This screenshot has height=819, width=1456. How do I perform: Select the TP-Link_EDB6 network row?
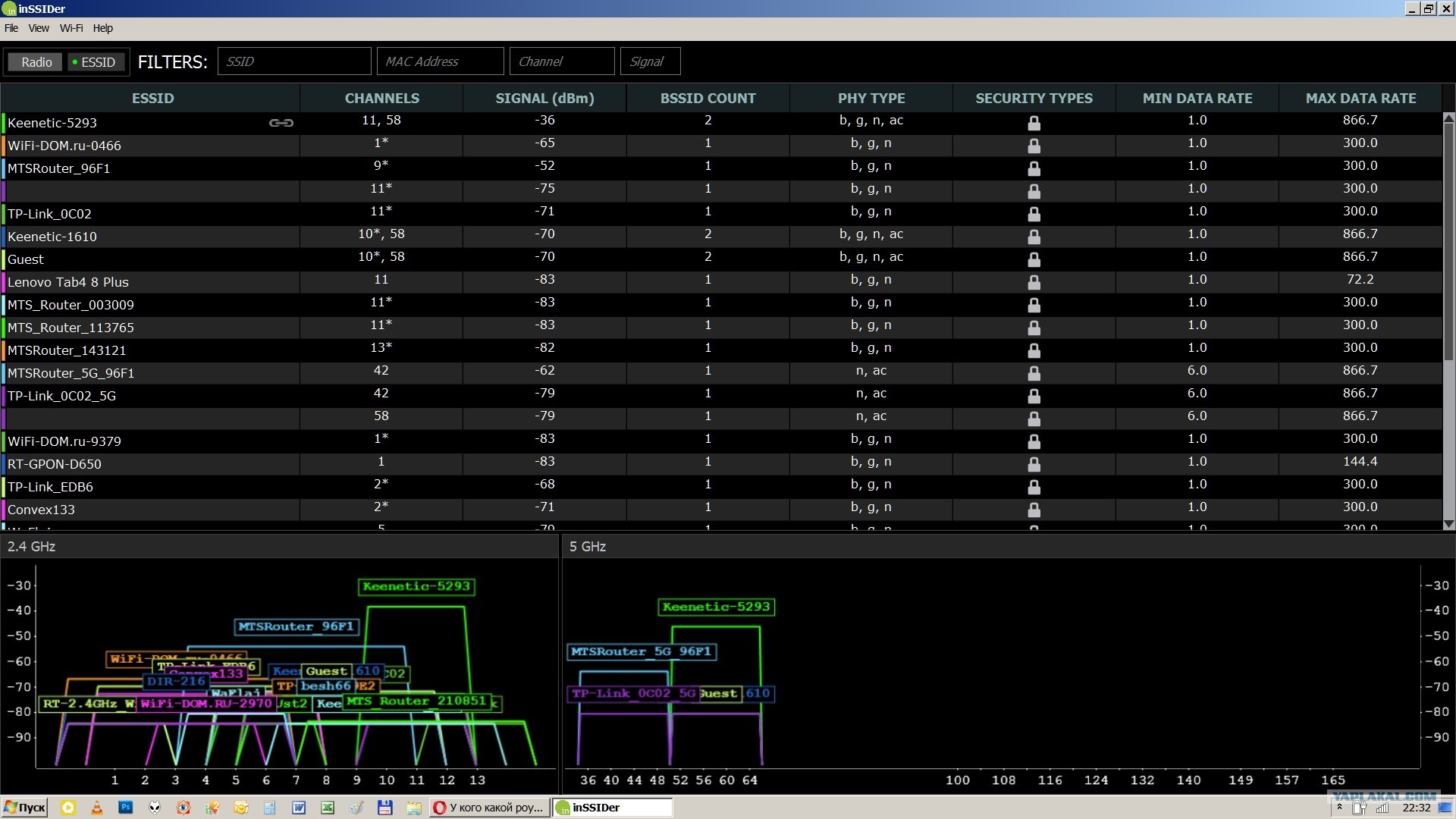[721, 487]
